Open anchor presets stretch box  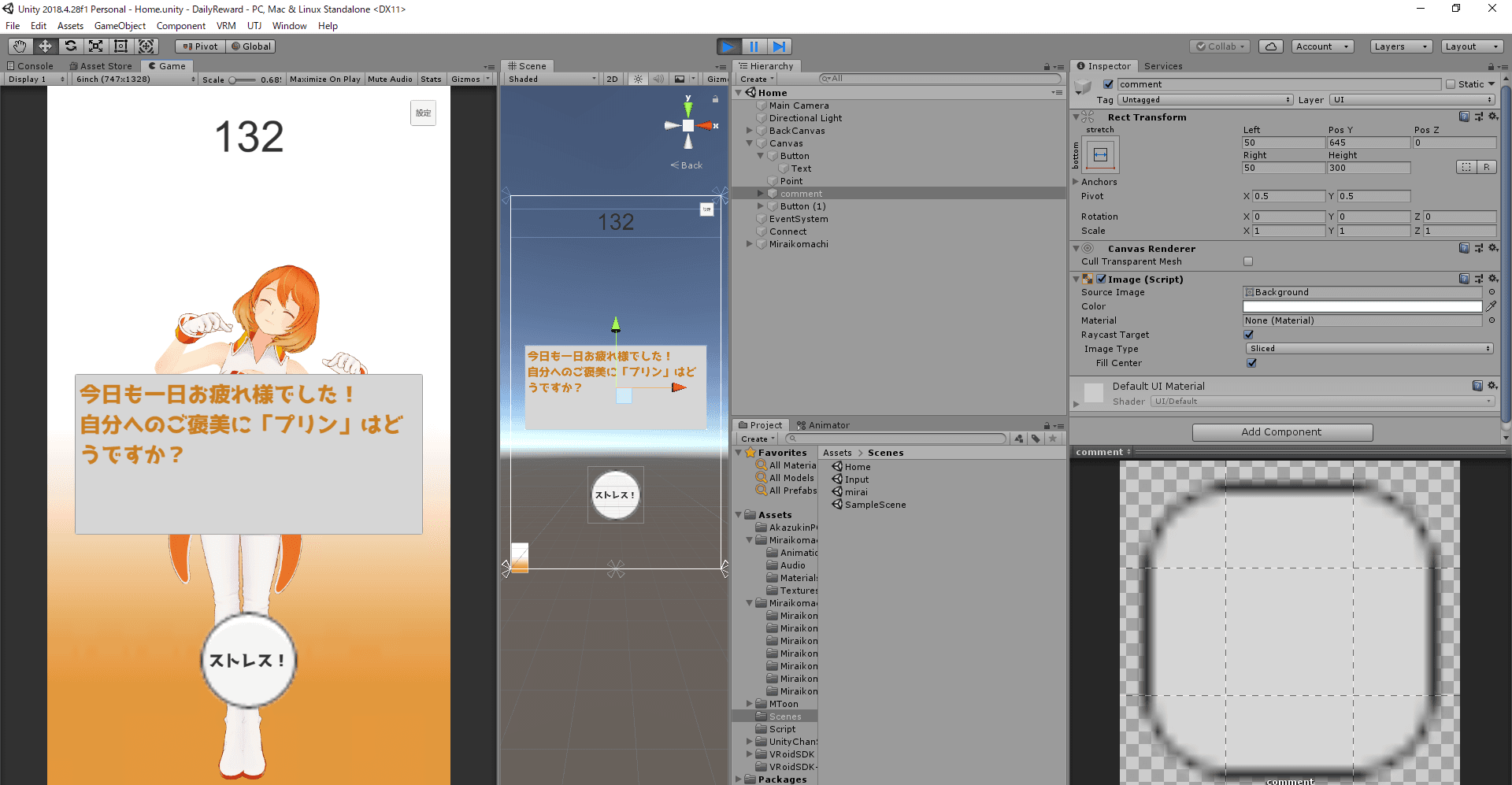click(1101, 154)
